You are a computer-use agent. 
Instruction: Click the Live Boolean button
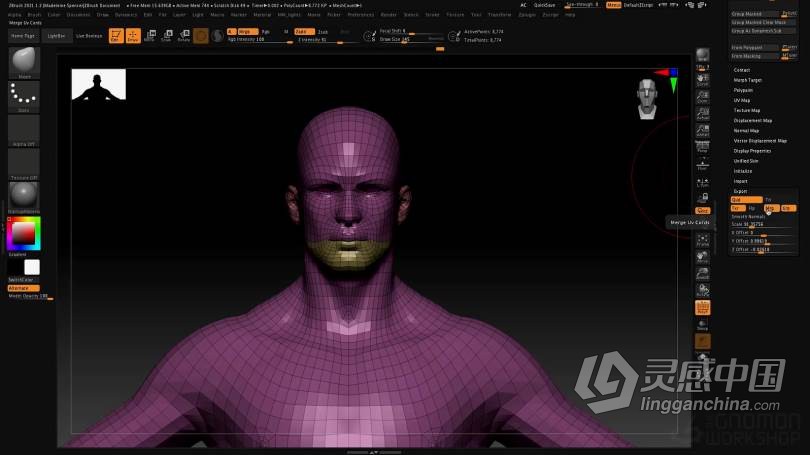point(89,36)
